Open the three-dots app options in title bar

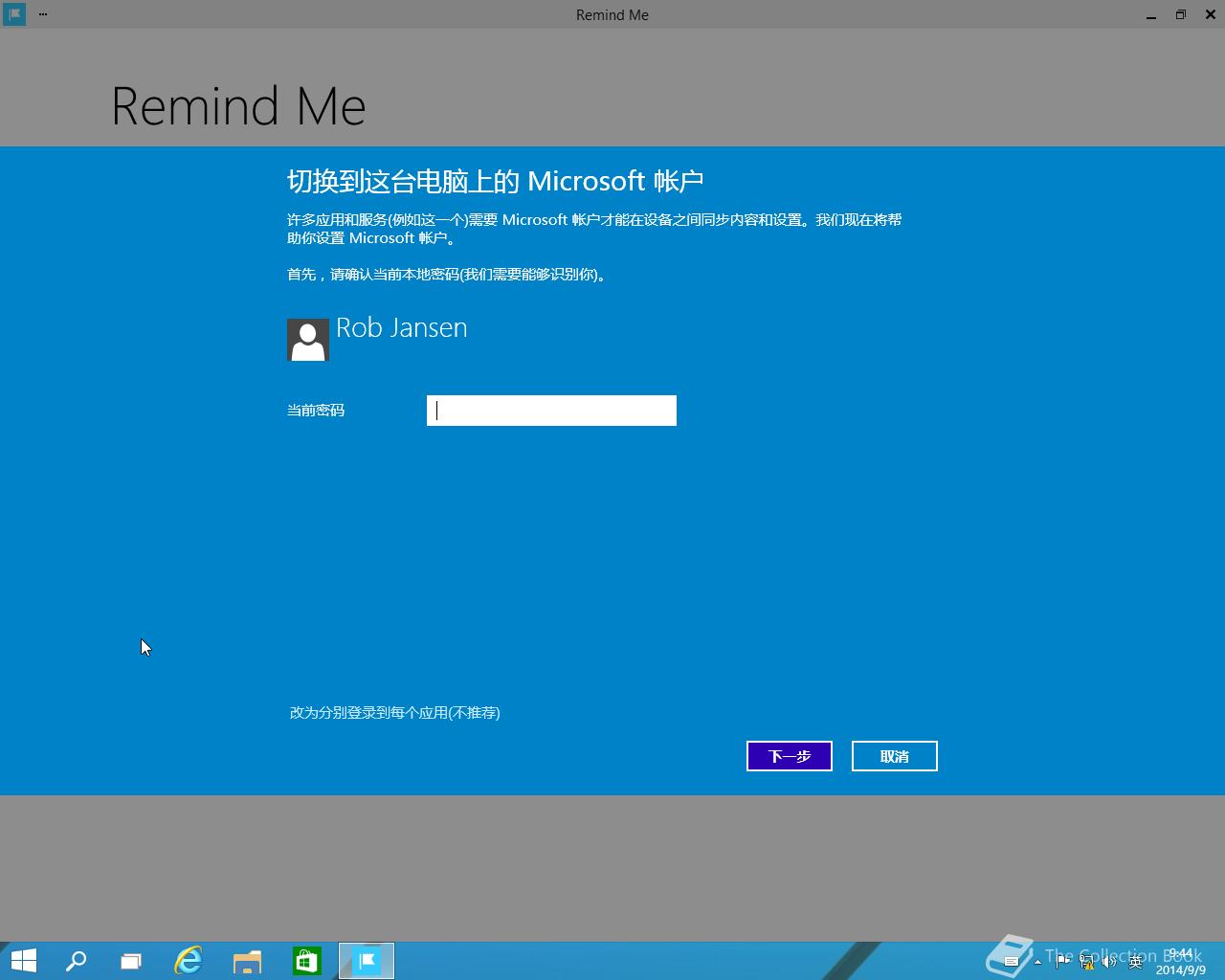click(43, 14)
